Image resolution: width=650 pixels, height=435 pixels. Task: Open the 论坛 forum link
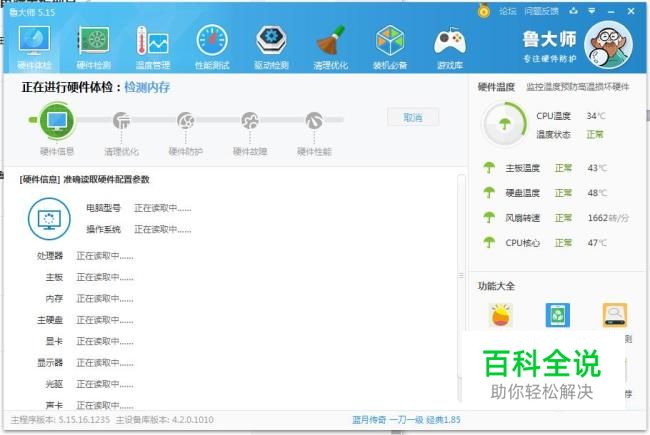[x=507, y=12]
